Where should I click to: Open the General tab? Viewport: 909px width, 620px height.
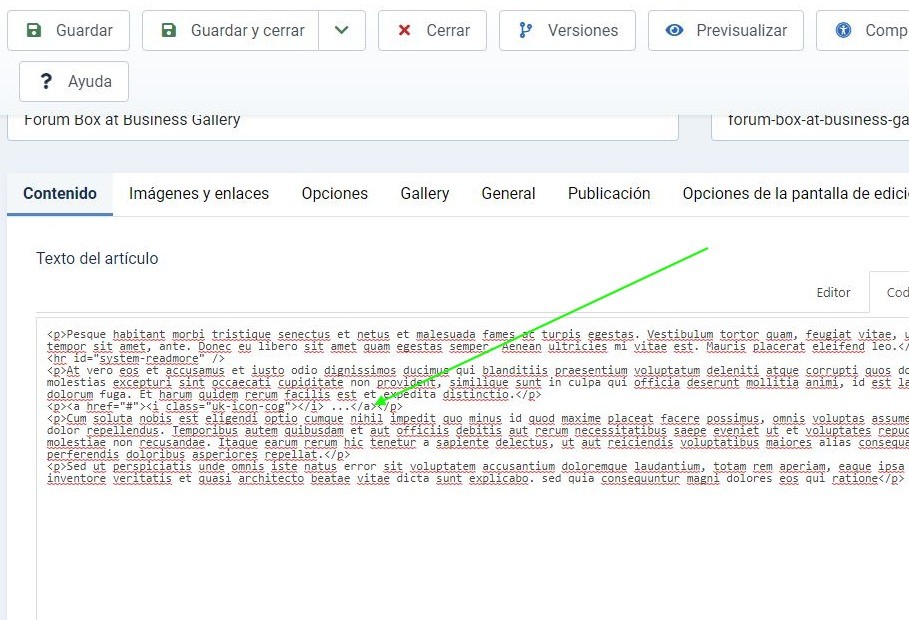[508, 194]
